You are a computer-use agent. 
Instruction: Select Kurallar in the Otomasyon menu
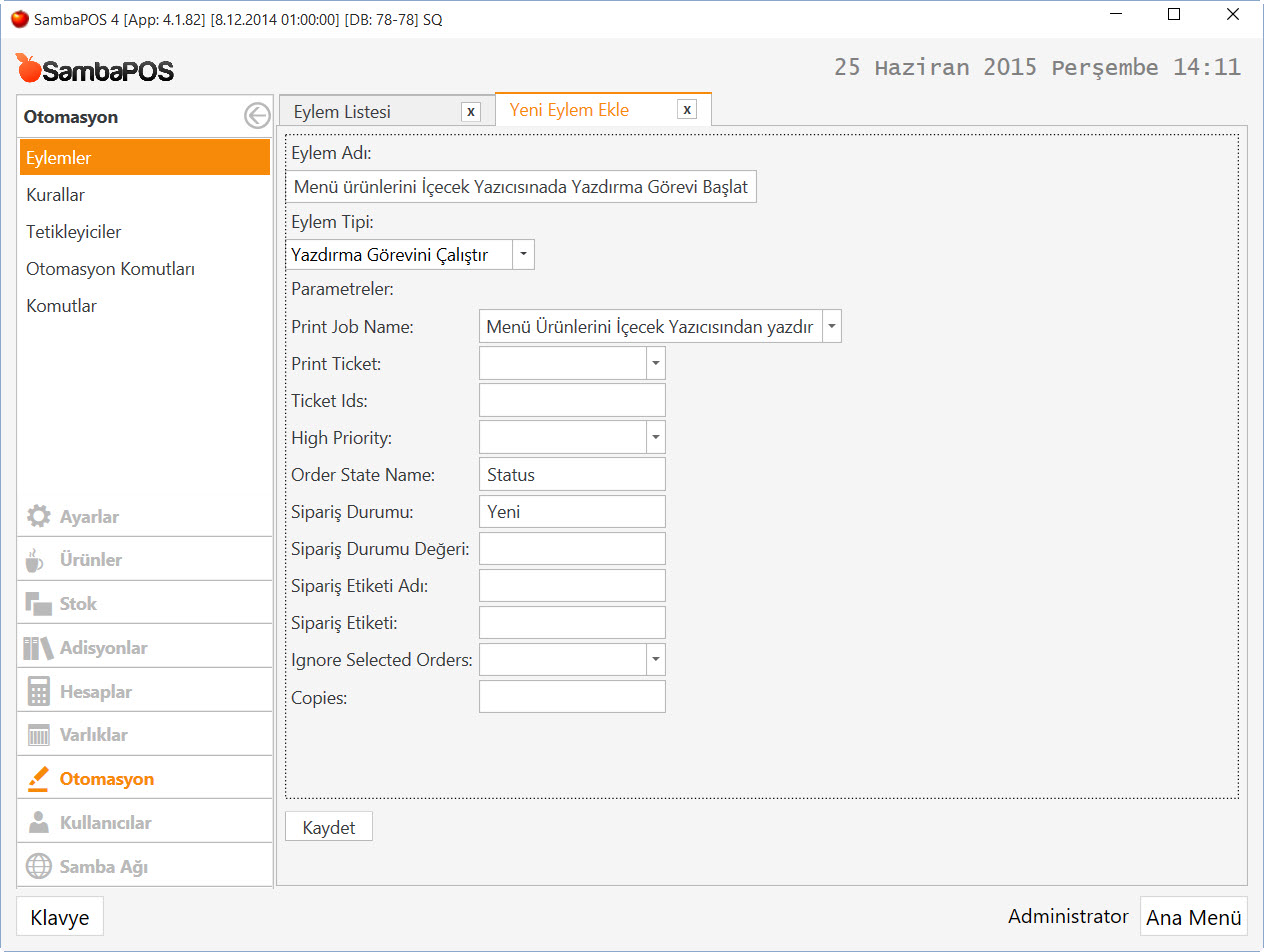pos(56,195)
